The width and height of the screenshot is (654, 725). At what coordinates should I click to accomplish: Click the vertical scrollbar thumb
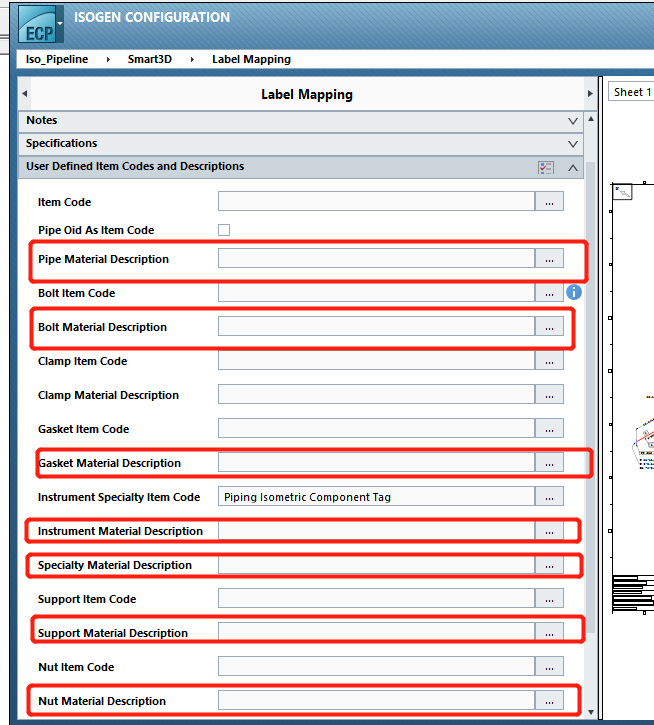pyautogui.click(x=591, y=397)
